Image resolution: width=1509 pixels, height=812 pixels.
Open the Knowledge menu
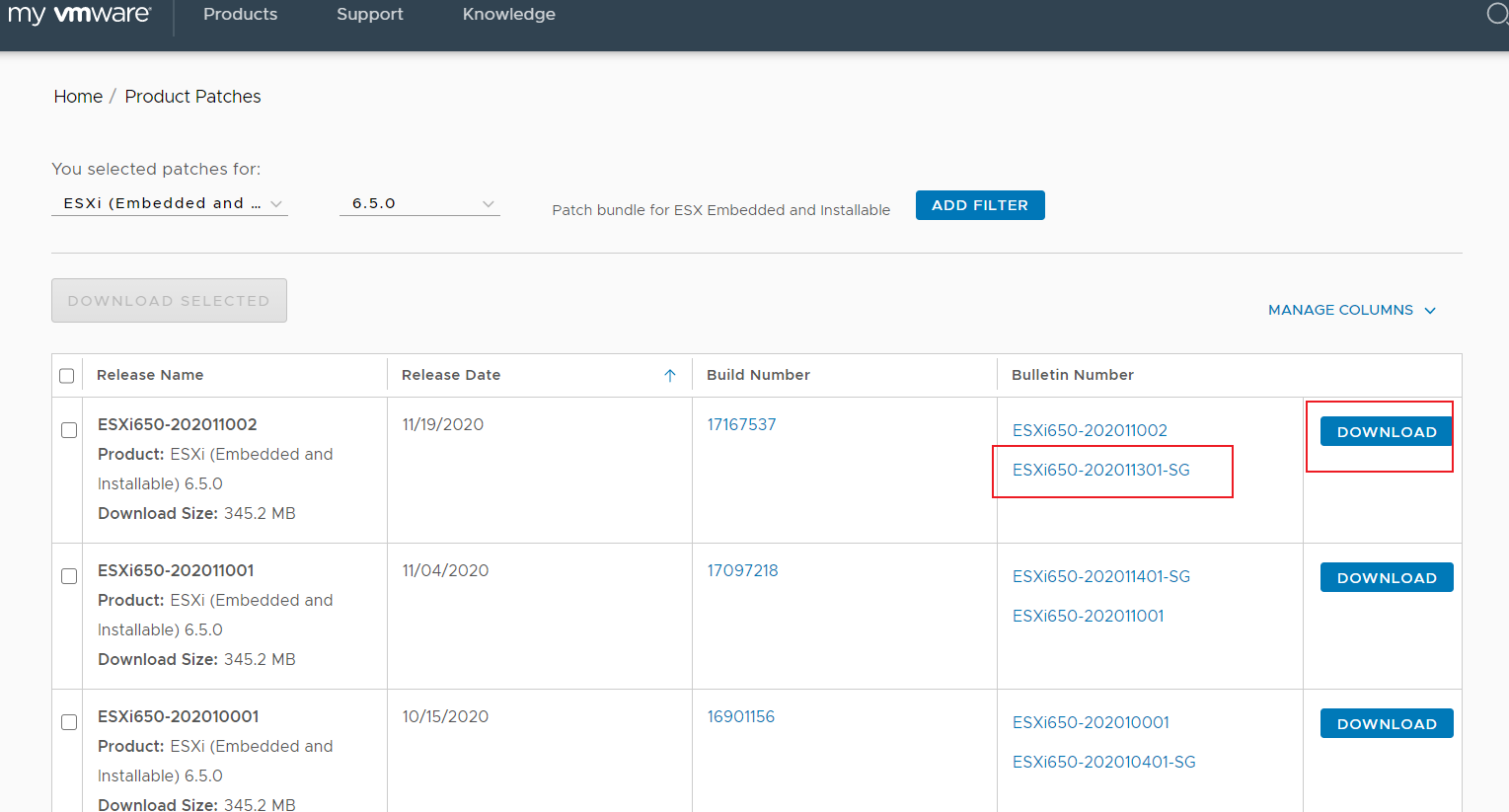tap(509, 15)
